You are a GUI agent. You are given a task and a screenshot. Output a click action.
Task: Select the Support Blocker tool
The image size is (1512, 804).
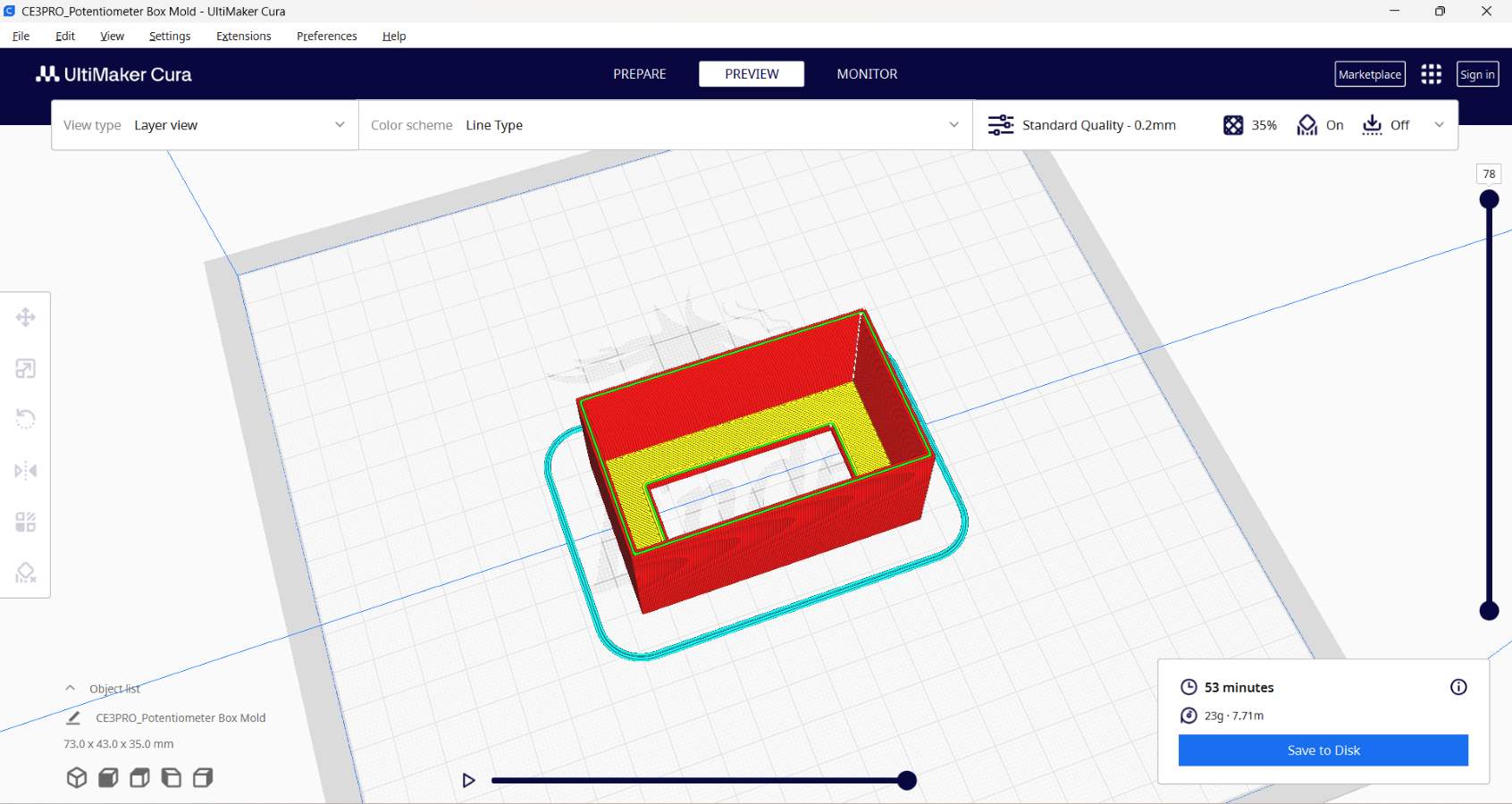[x=25, y=573]
